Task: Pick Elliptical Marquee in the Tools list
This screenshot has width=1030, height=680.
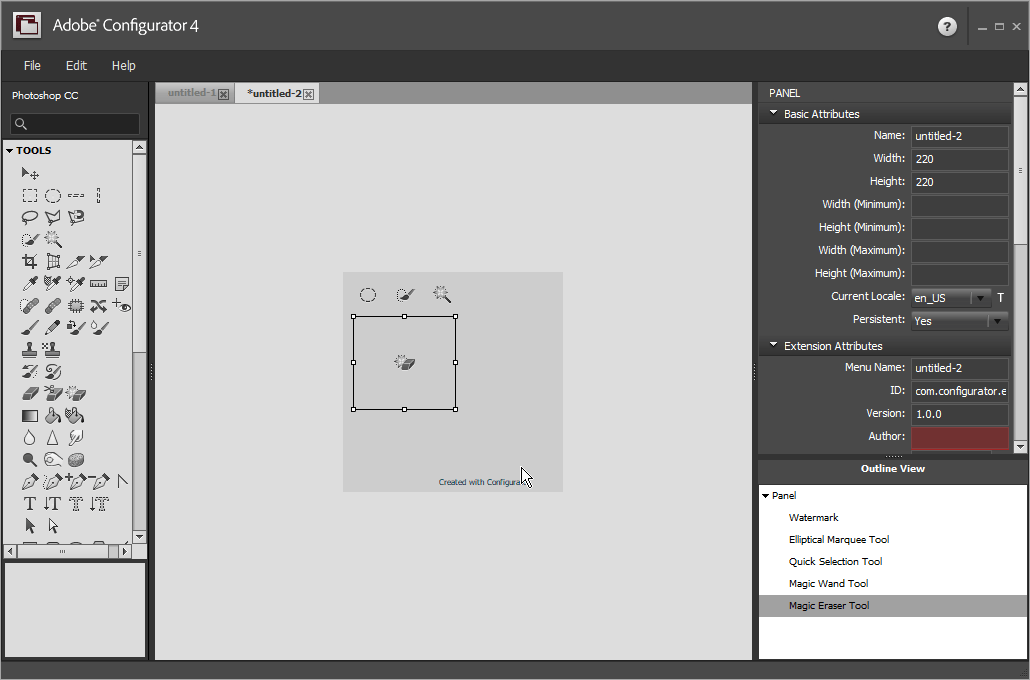Action: [x=53, y=195]
